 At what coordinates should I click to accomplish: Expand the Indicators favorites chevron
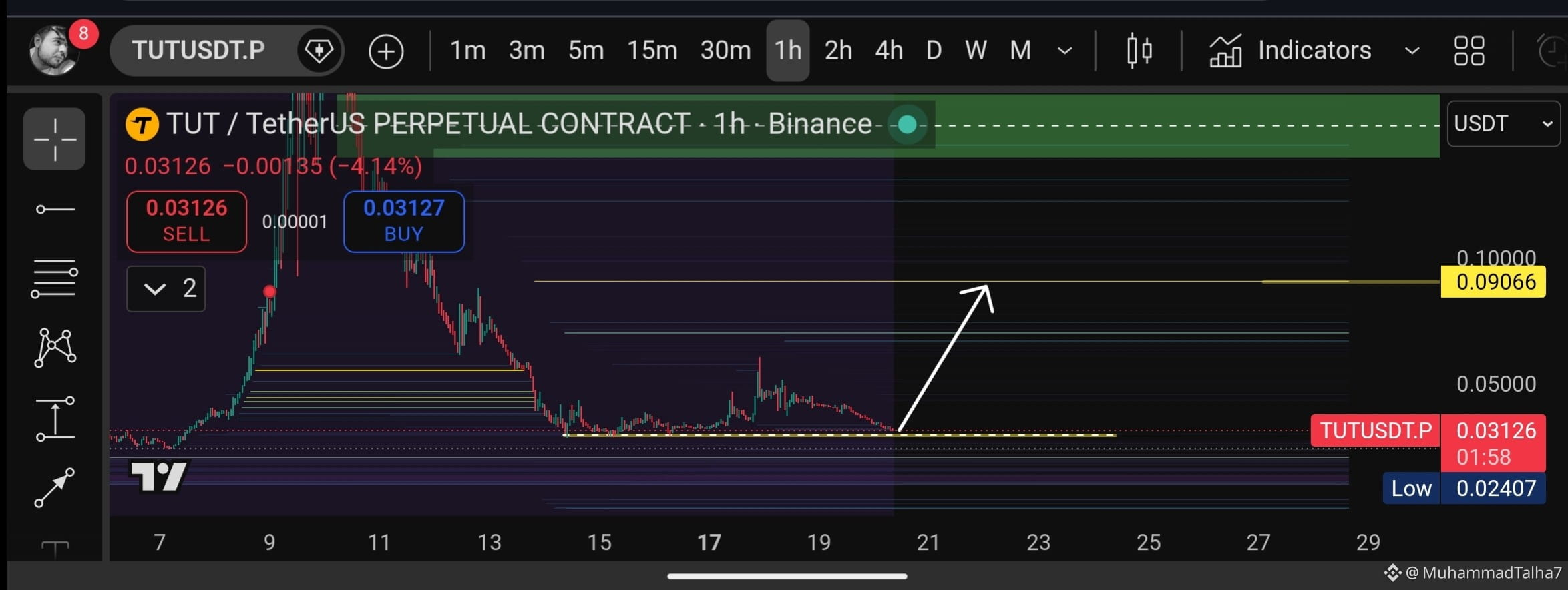[1412, 51]
